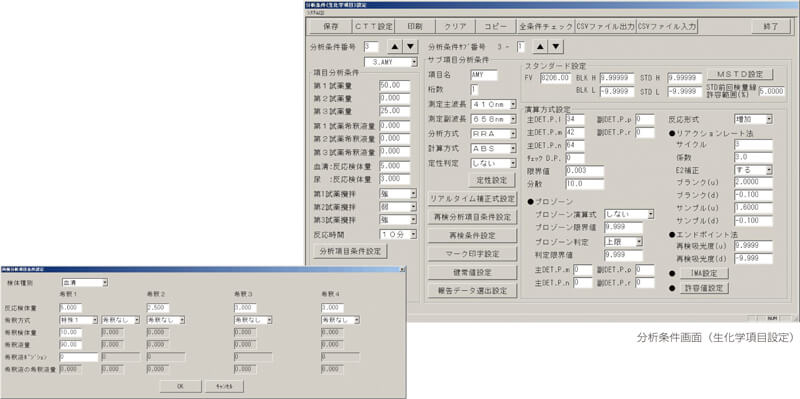Click the 分散 10.0 input field
Viewport: 800px width, 399px height.
pos(585,184)
